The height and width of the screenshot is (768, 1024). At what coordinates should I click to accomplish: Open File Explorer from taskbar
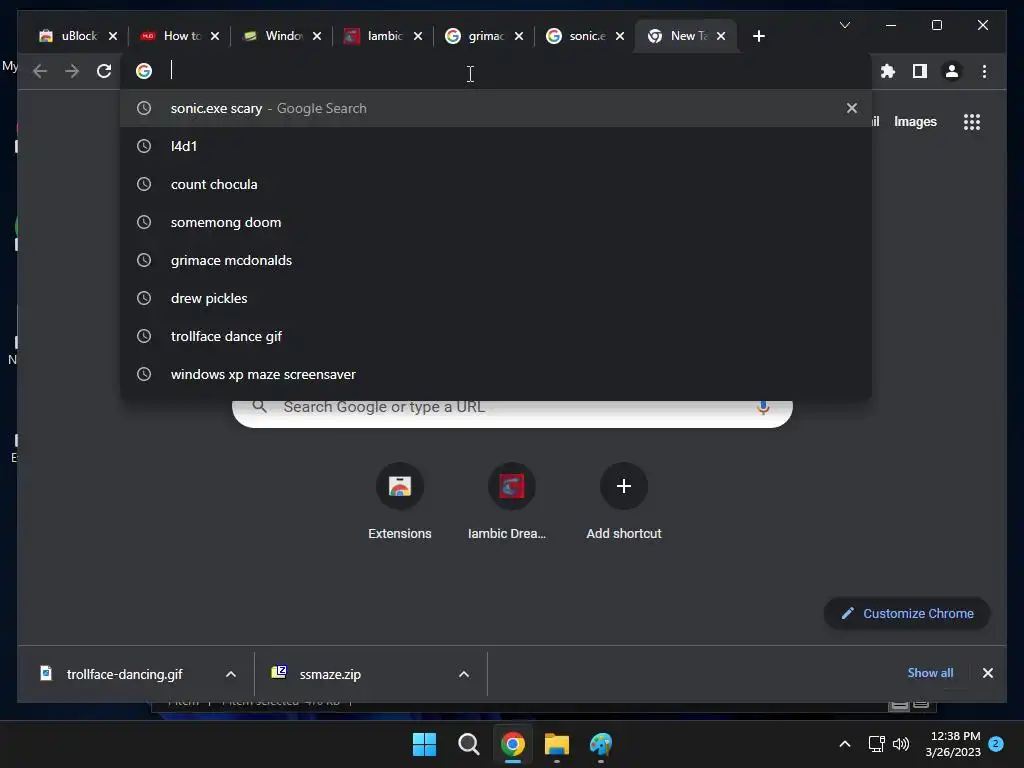[x=557, y=744]
